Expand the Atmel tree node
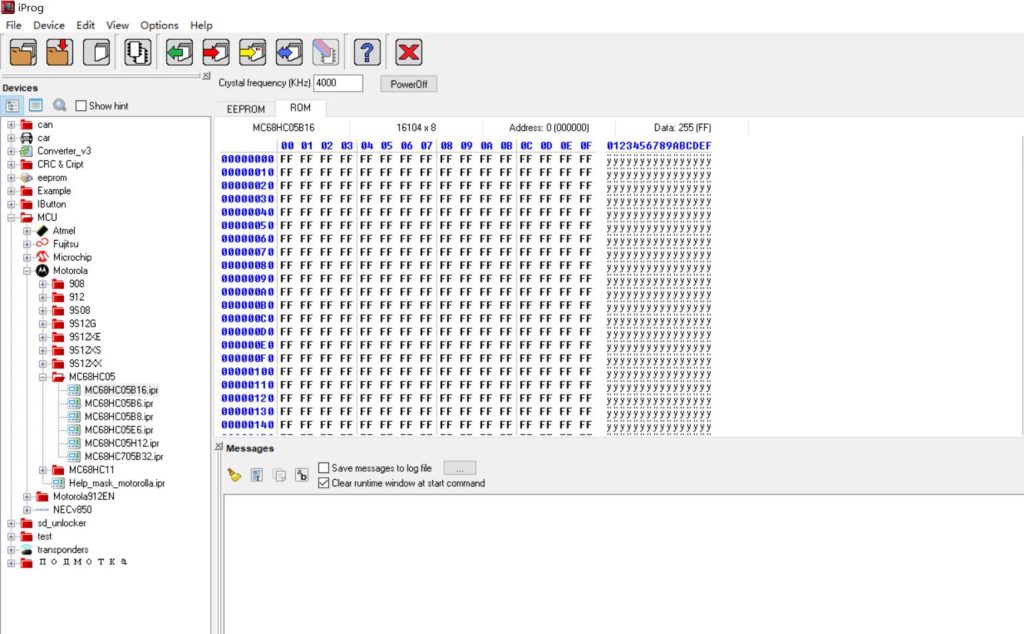 [x=28, y=231]
